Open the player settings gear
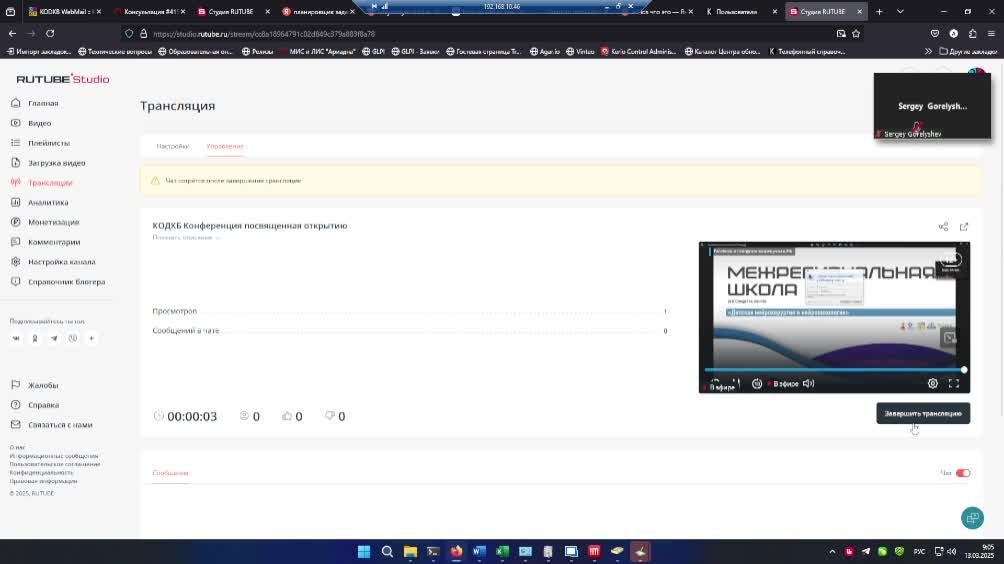The image size is (1004, 564). coord(933,383)
